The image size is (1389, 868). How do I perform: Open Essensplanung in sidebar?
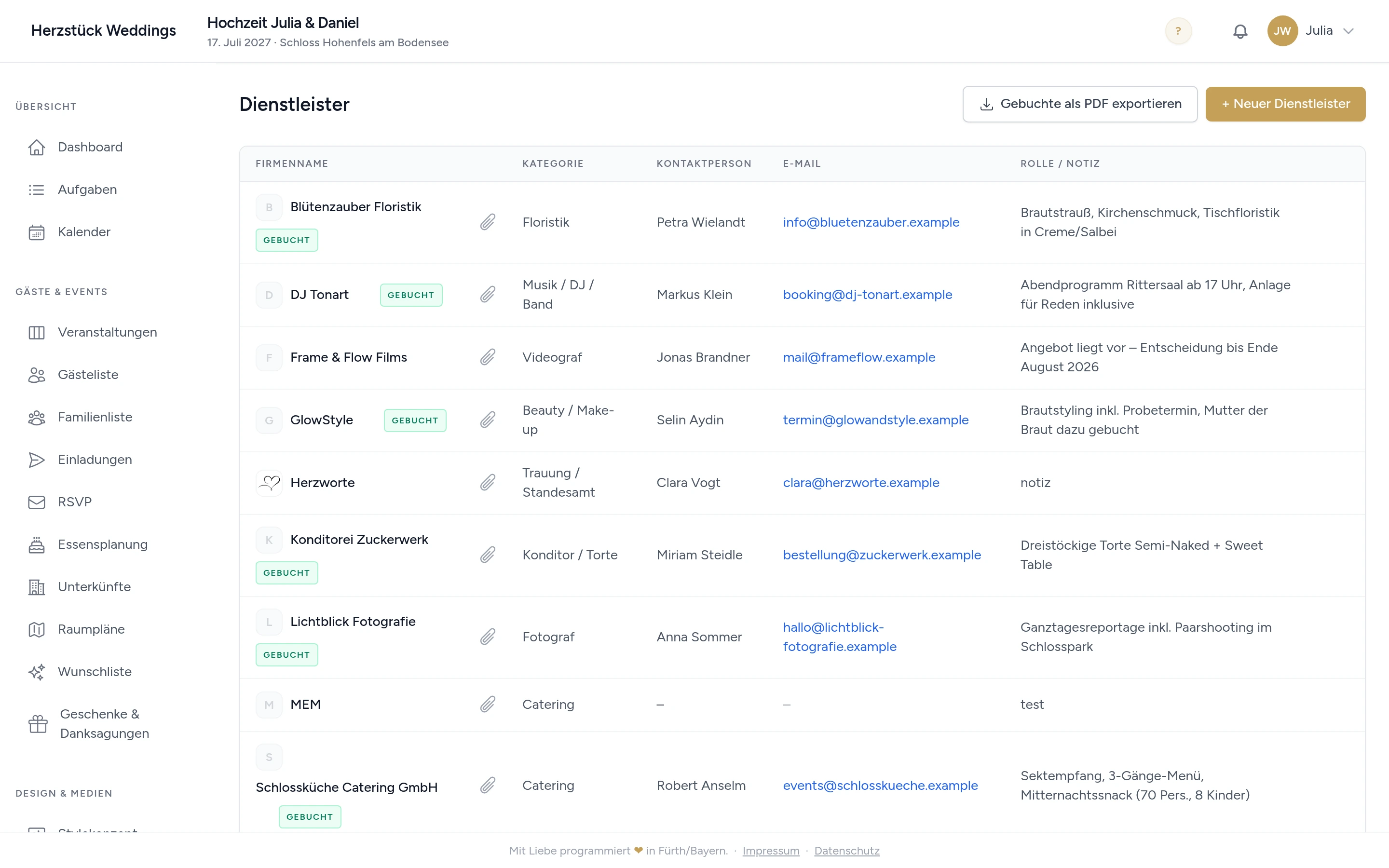[x=103, y=545]
